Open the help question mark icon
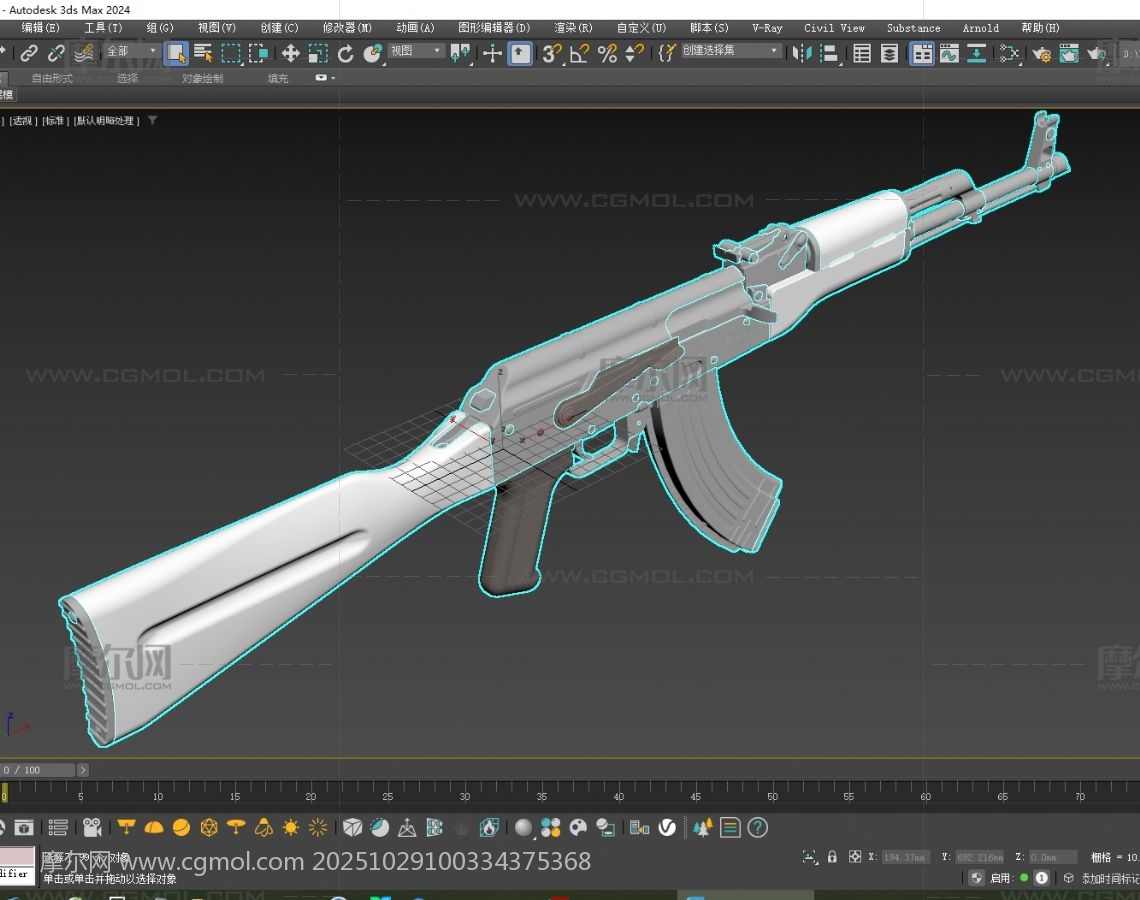The height and width of the screenshot is (900, 1140). 758,828
